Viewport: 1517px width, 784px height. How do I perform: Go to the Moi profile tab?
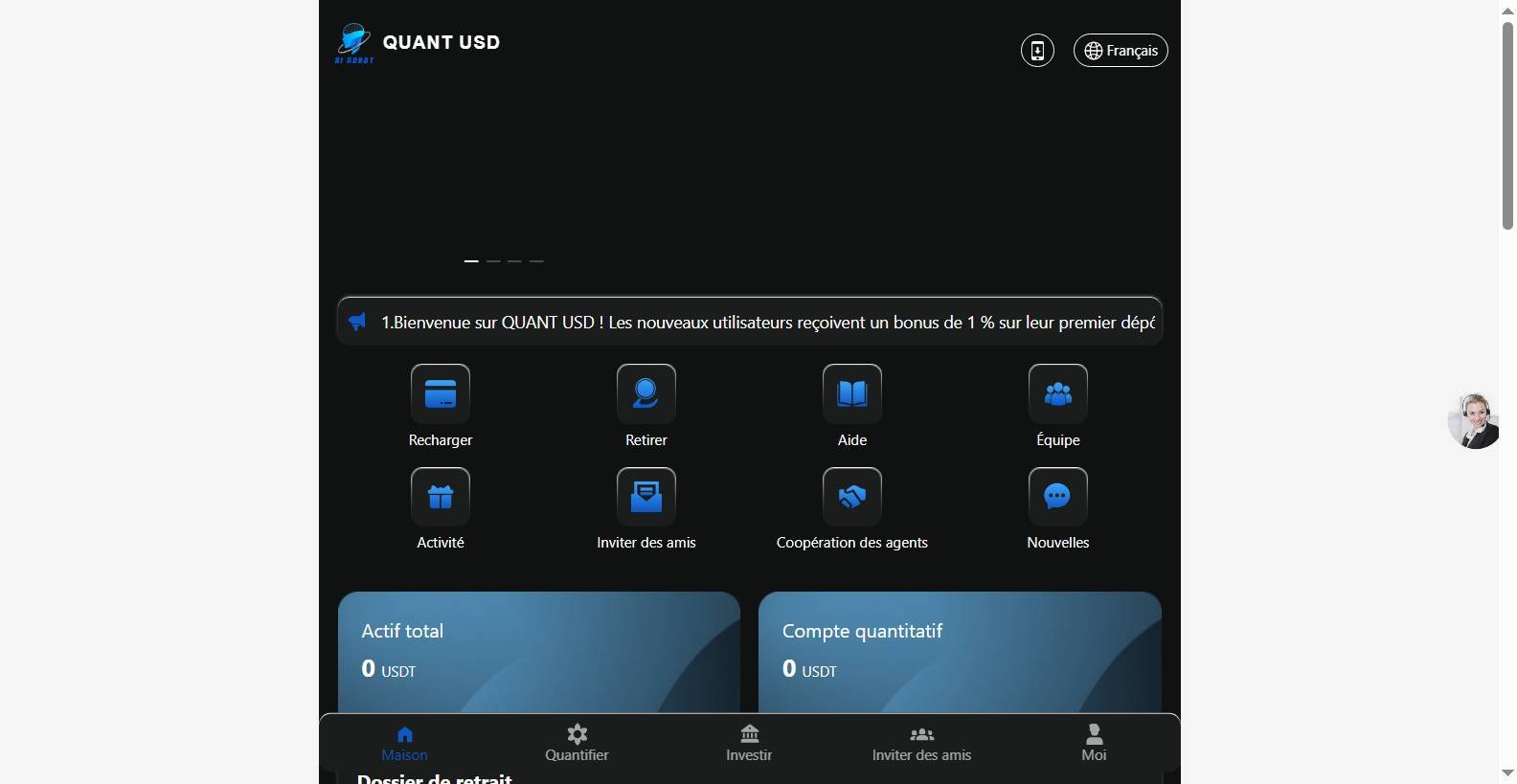pos(1094,743)
